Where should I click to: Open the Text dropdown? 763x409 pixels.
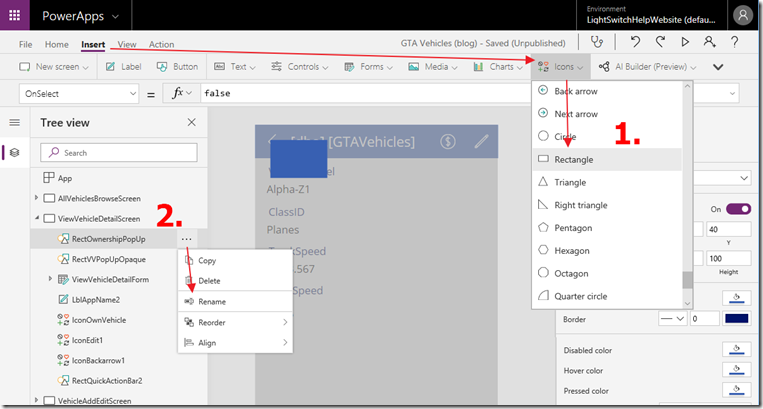[x=235, y=67]
